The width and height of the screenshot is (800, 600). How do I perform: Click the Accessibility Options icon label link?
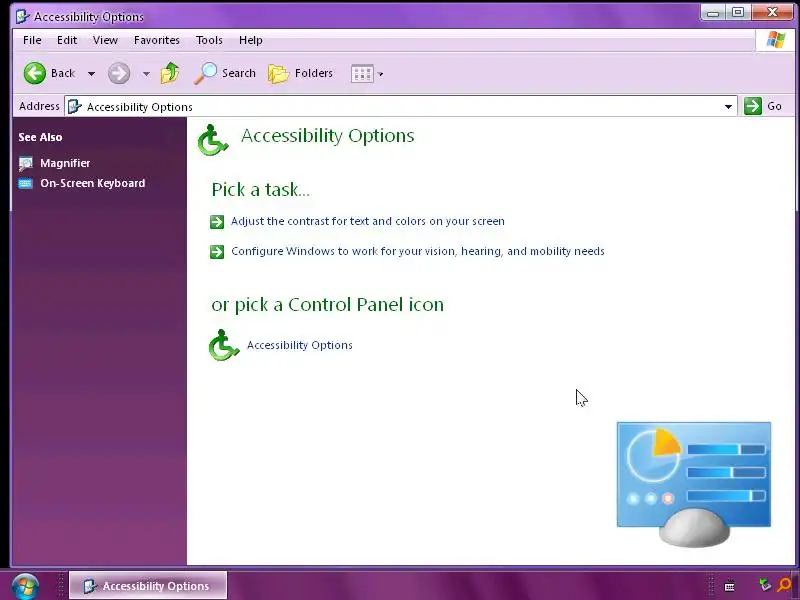(x=299, y=345)
